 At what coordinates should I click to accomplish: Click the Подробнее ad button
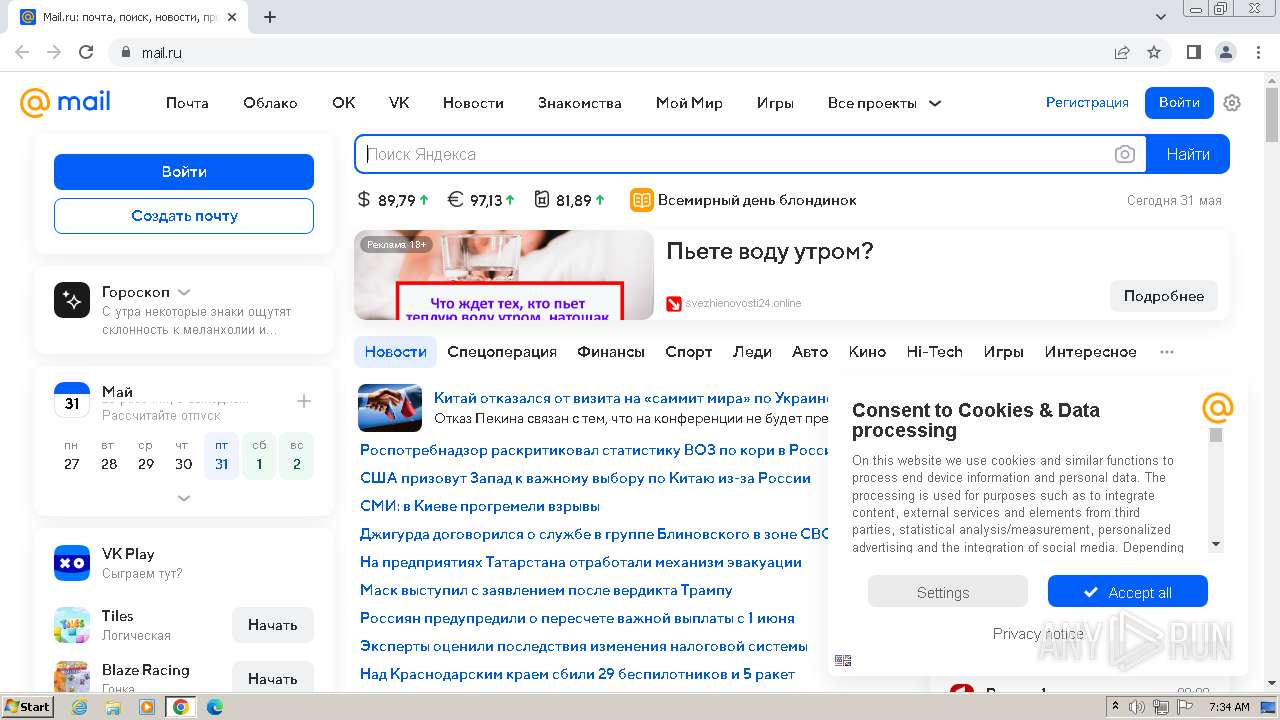(x=1164, y=296)
